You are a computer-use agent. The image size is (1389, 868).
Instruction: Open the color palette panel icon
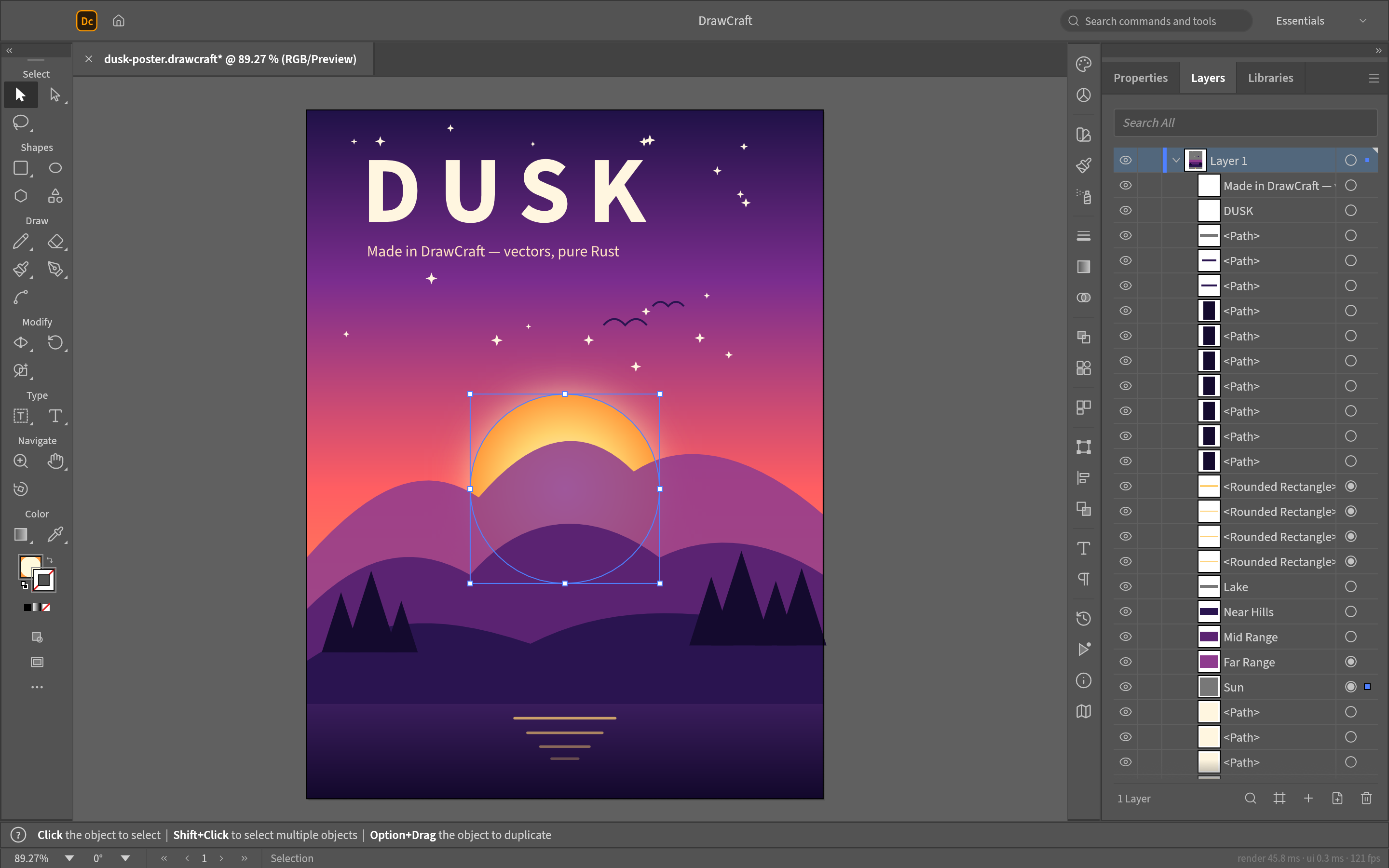1084,64
